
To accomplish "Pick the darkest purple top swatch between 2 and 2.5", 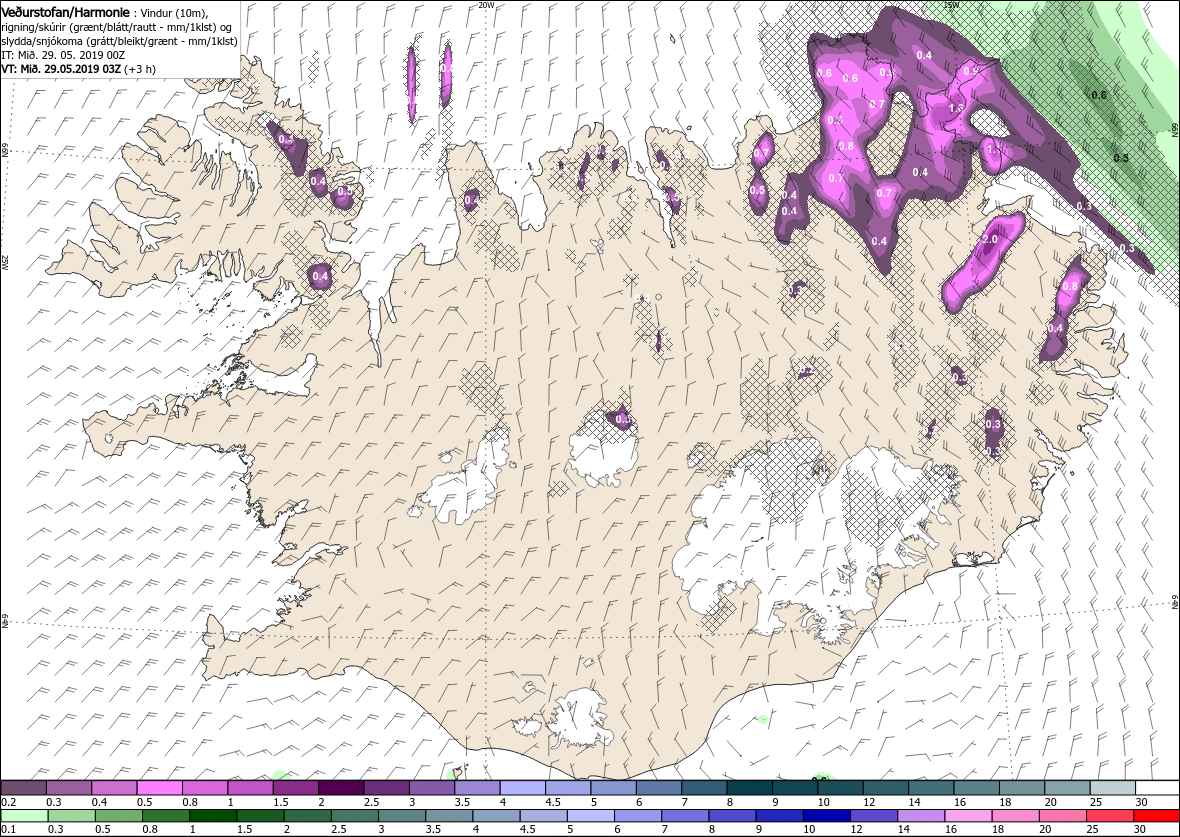I will (341, 788).
